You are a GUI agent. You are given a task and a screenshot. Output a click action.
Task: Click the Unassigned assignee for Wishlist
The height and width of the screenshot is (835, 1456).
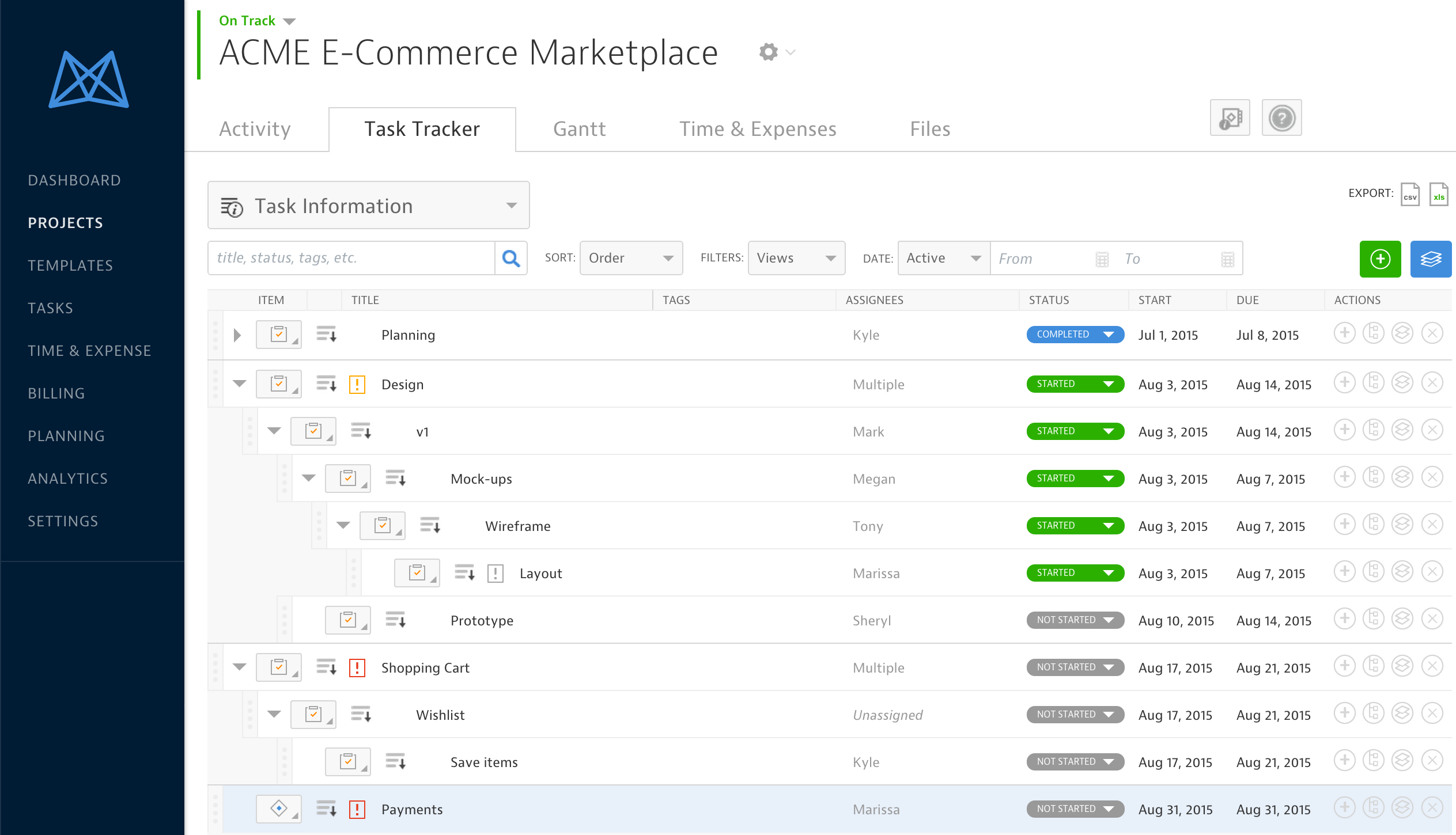click(x=887, y=715)
